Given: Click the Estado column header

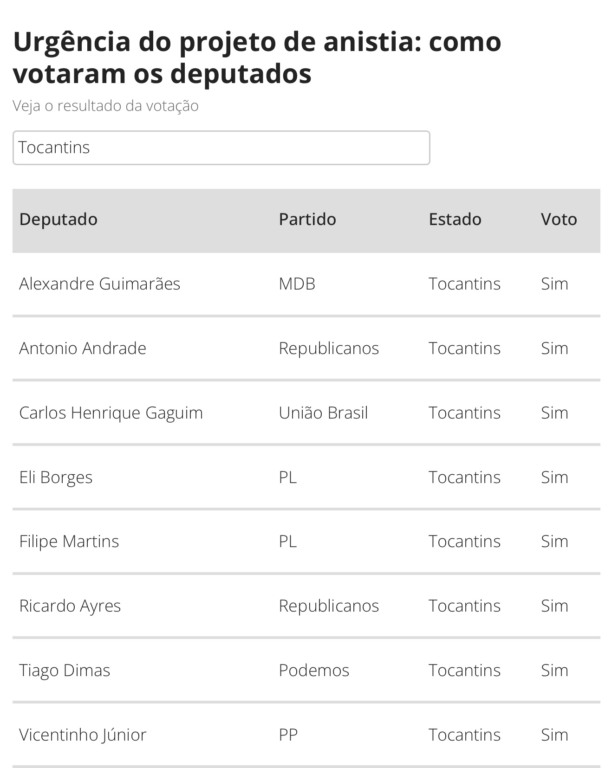Looking at the screenshot, I should (x=455, y=220).
